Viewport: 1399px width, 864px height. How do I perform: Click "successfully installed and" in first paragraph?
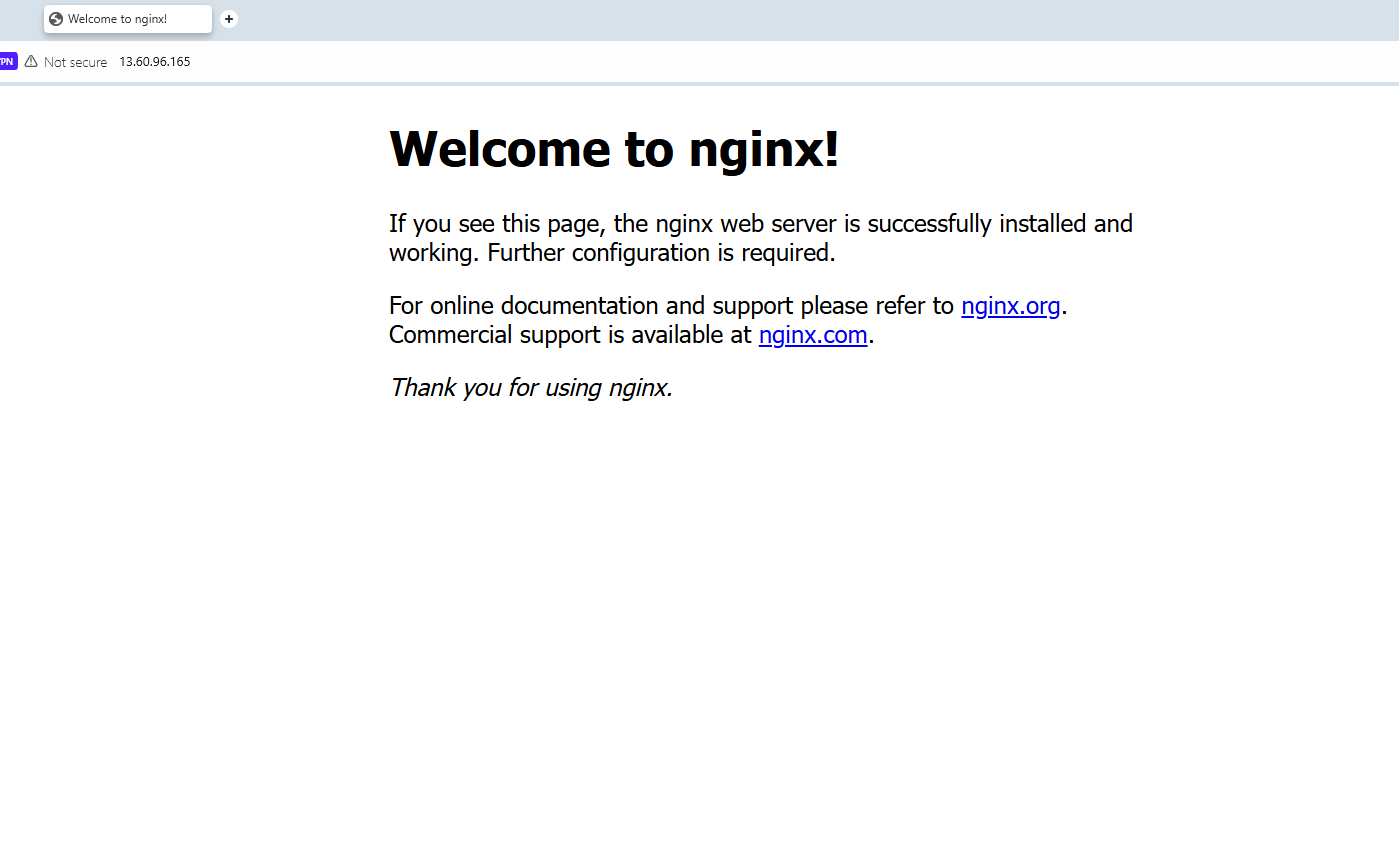pos(999,224)
